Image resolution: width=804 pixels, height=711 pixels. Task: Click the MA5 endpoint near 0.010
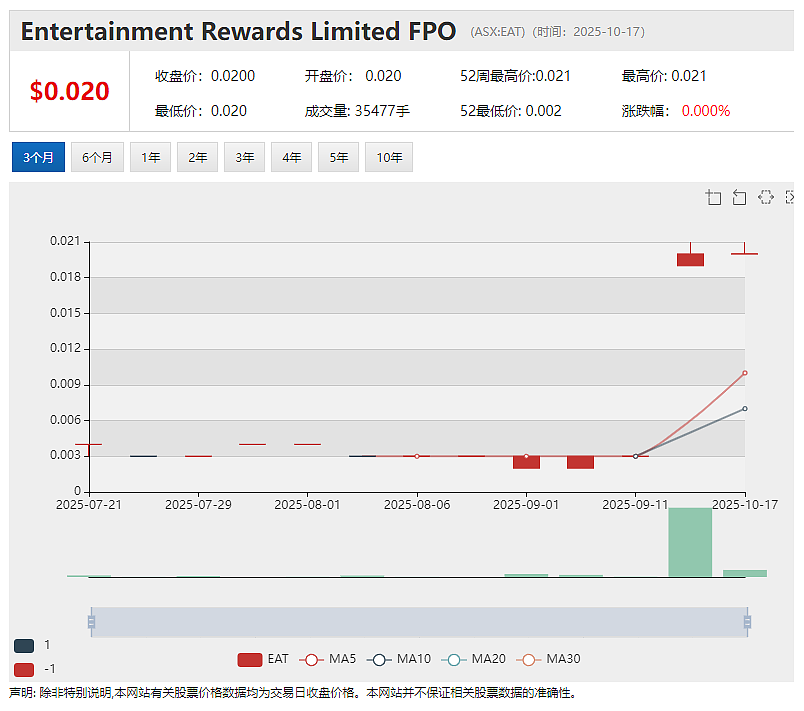point(745,373)
